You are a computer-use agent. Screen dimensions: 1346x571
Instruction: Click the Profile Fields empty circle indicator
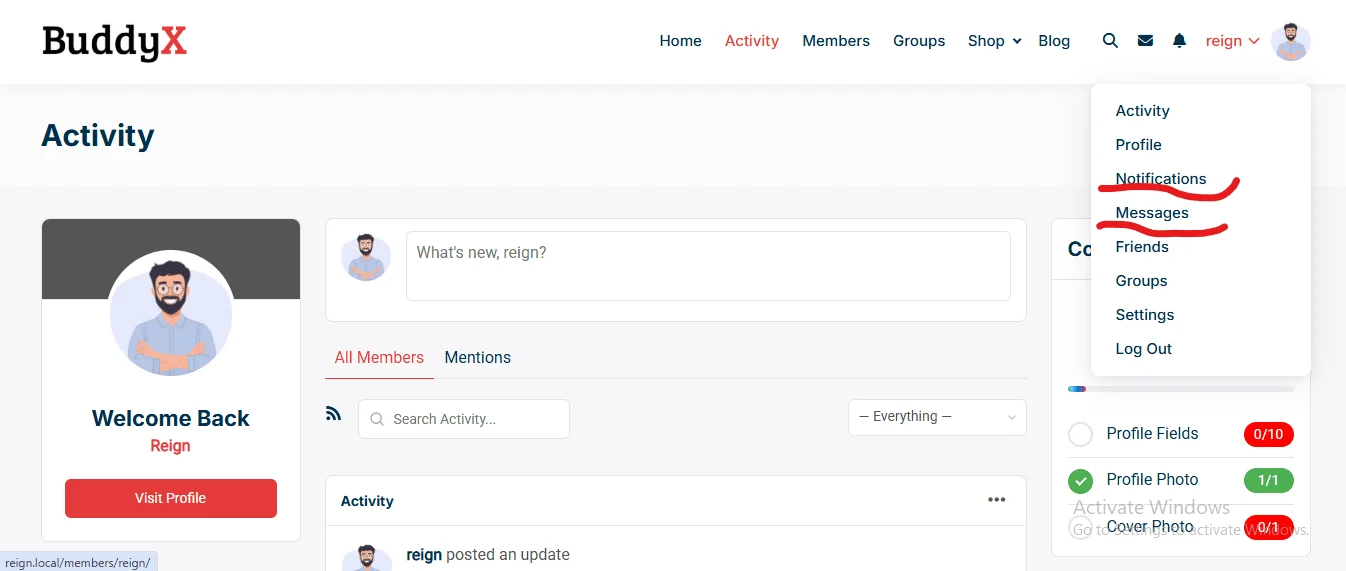tap(1080, 435)
